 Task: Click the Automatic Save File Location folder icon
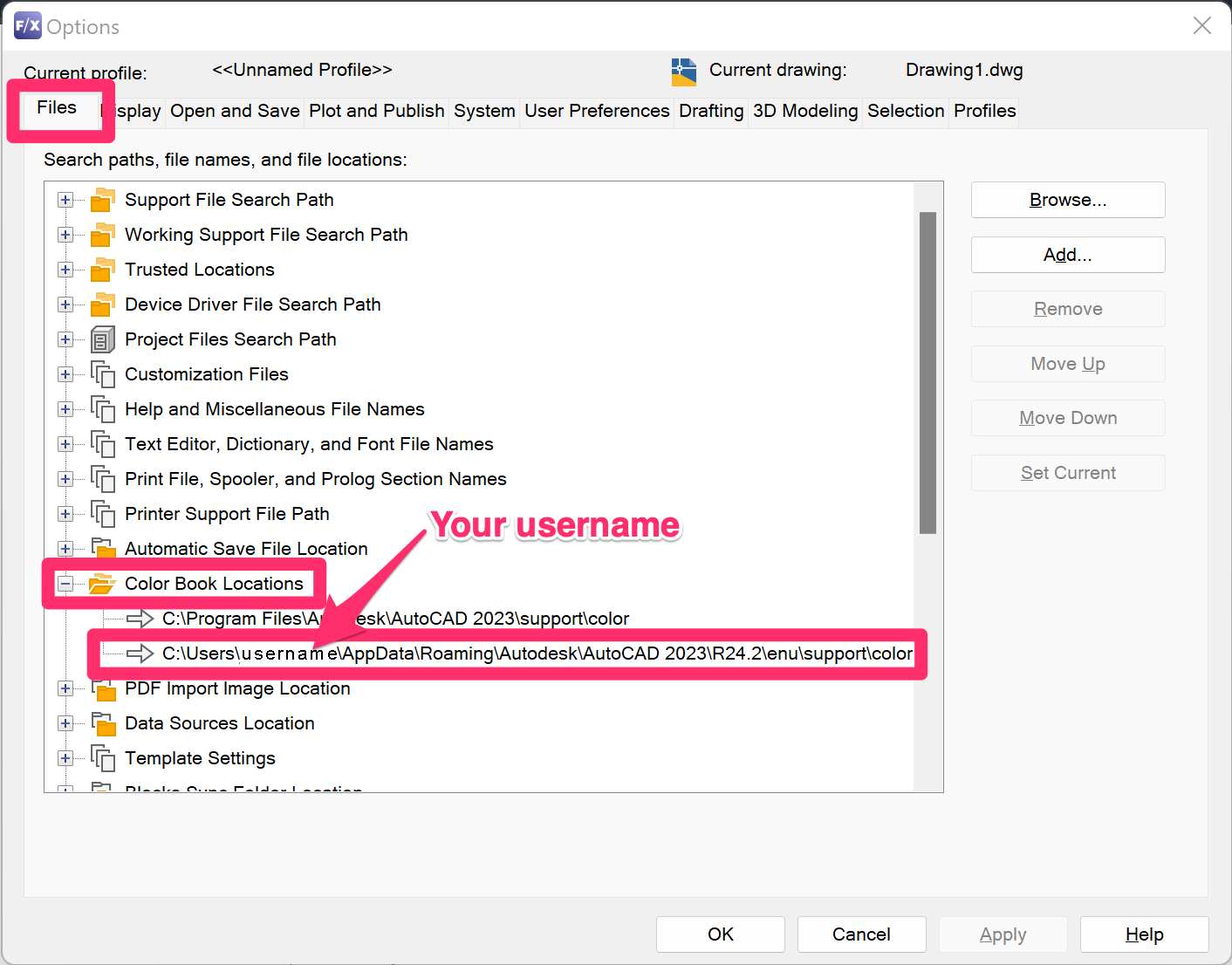click(x=103, y=548)
